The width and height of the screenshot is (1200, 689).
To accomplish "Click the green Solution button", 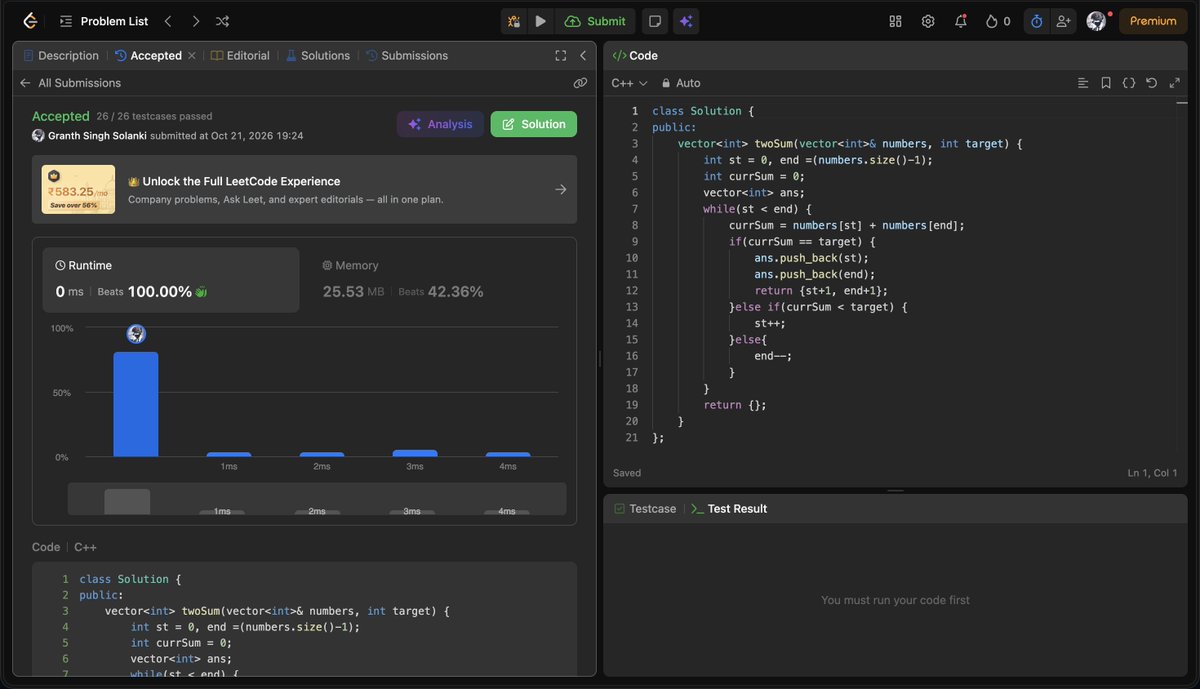I will coord(534,124).
